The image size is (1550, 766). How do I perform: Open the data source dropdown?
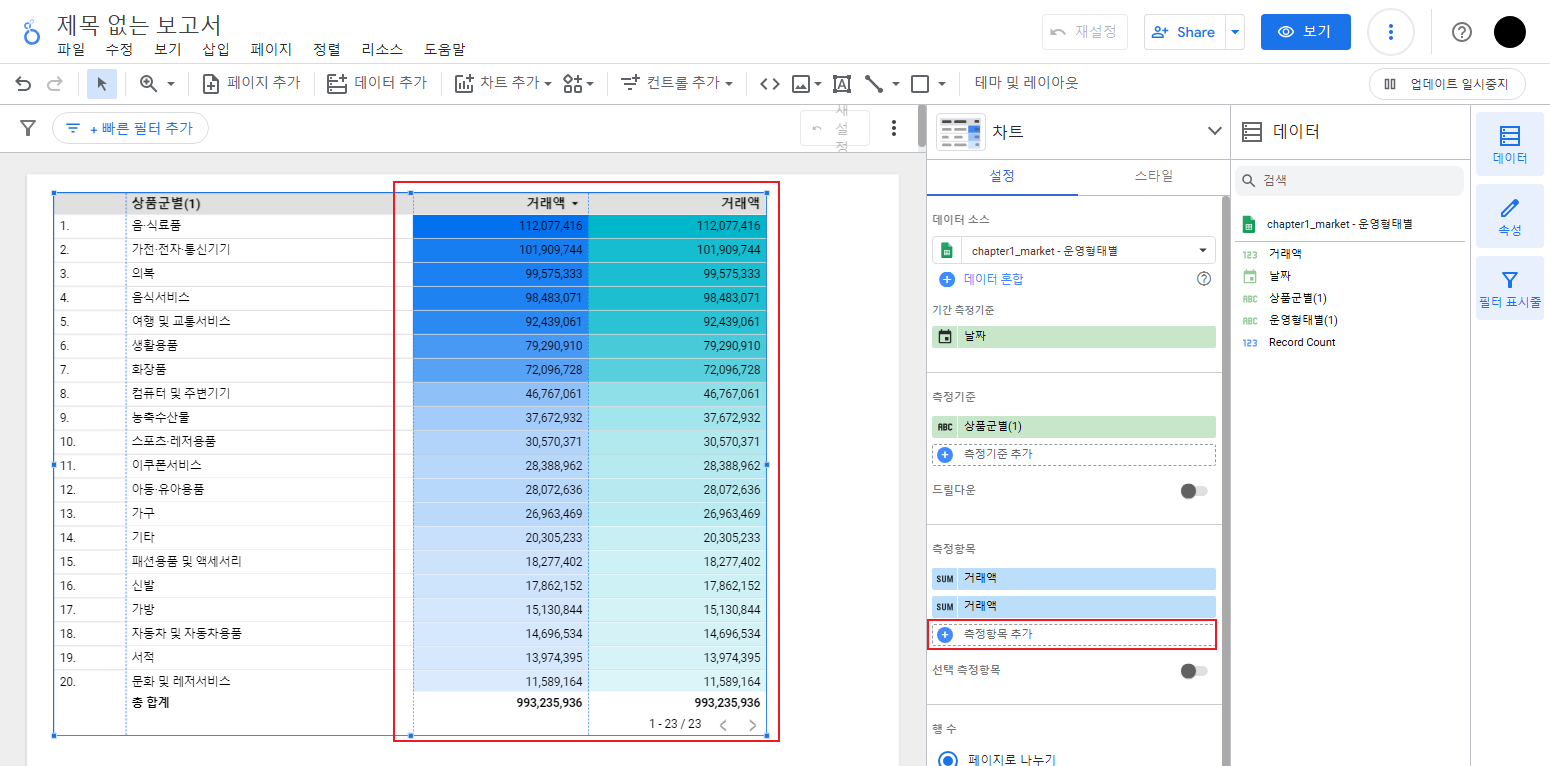1074,251
